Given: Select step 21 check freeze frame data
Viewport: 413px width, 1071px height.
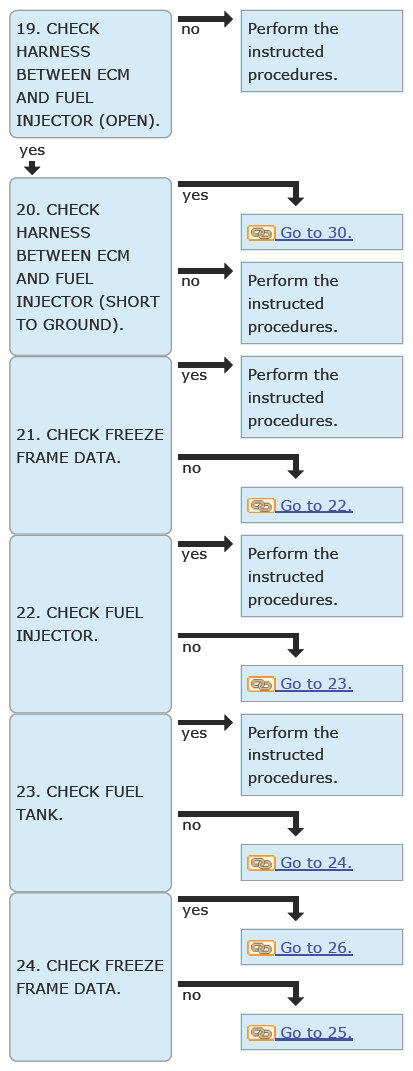Looking at the screenshot, I should coord(90,445).
